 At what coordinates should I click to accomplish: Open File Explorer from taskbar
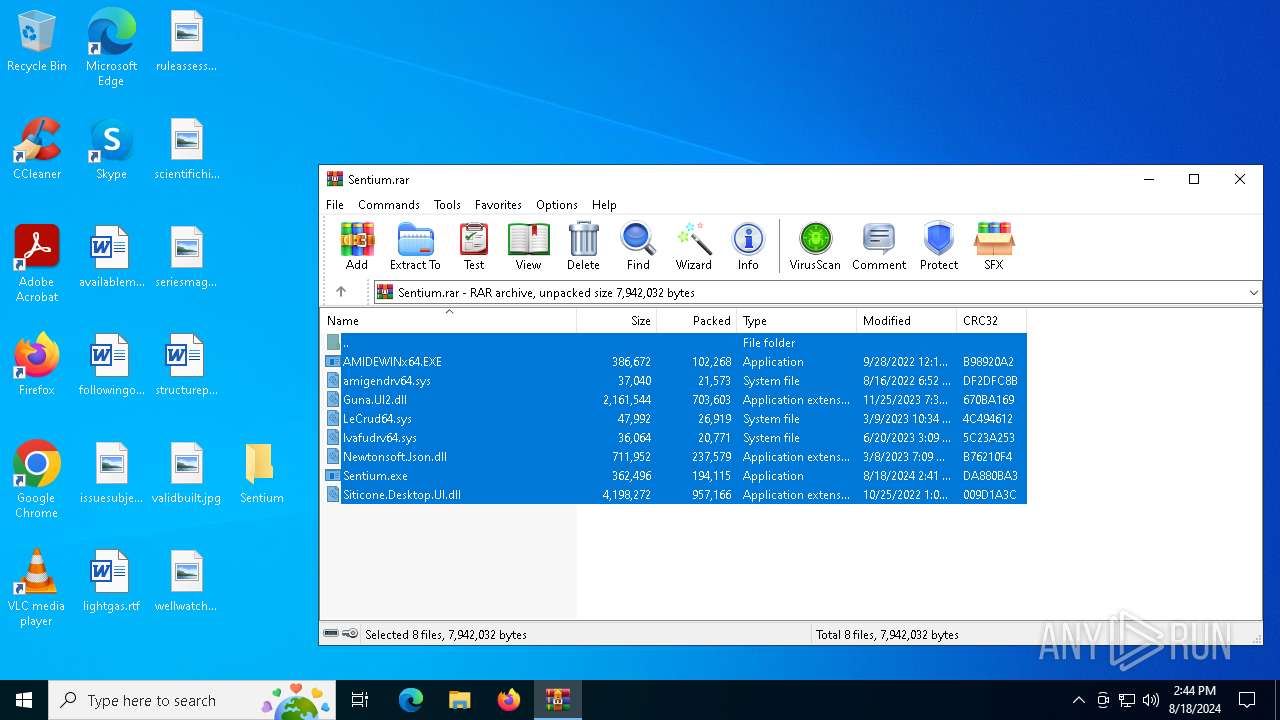[459, 700]
